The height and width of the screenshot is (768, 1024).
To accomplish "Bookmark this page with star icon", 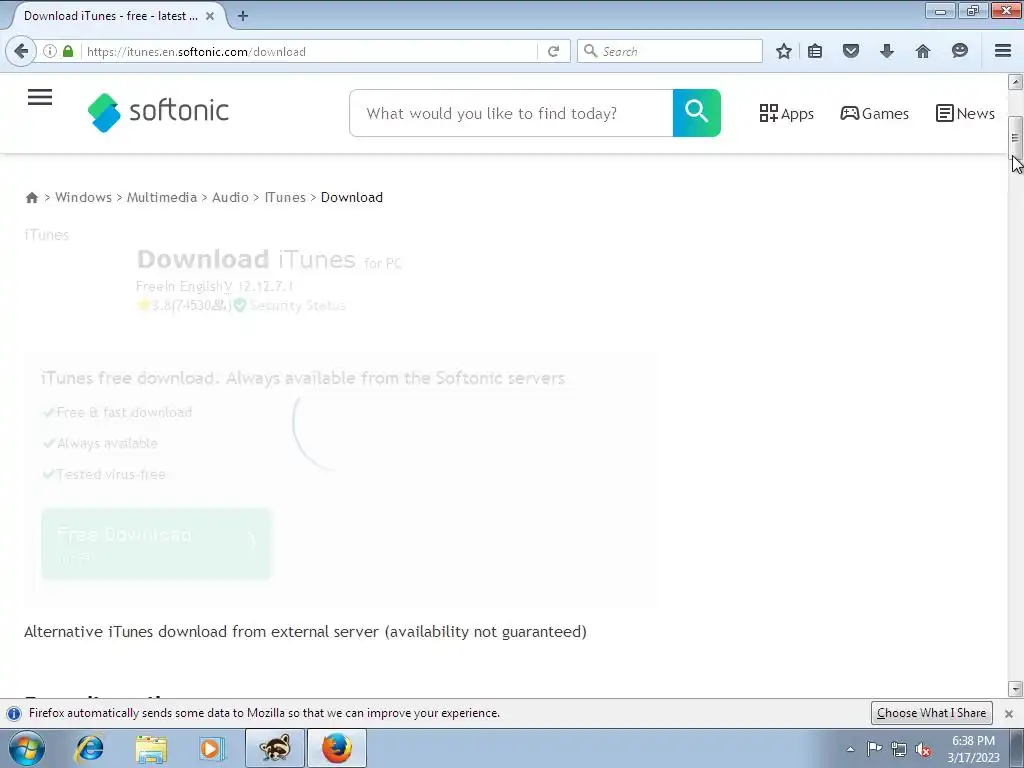I will [784, 51].
